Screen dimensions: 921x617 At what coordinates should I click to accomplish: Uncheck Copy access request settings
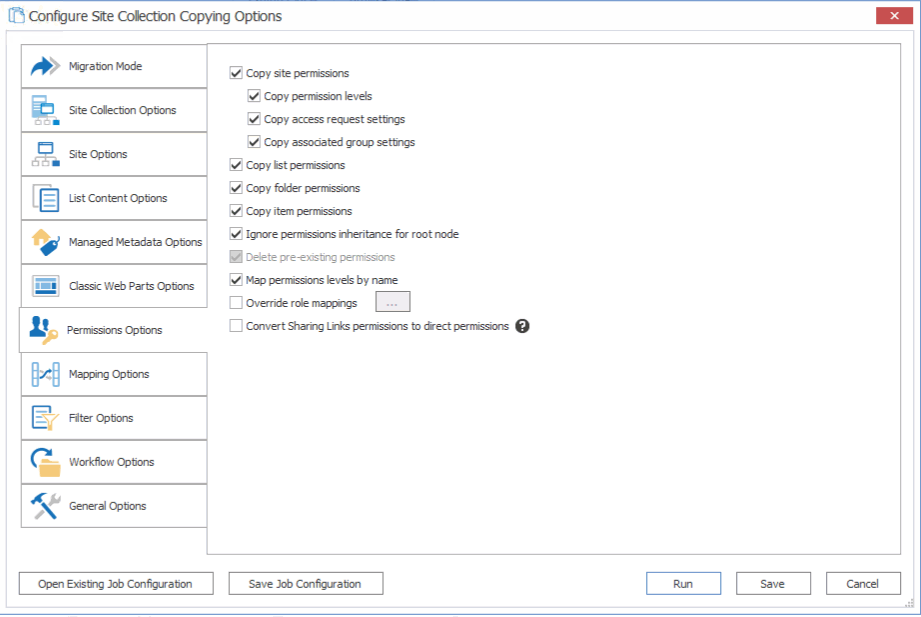[x=254, y=119]
